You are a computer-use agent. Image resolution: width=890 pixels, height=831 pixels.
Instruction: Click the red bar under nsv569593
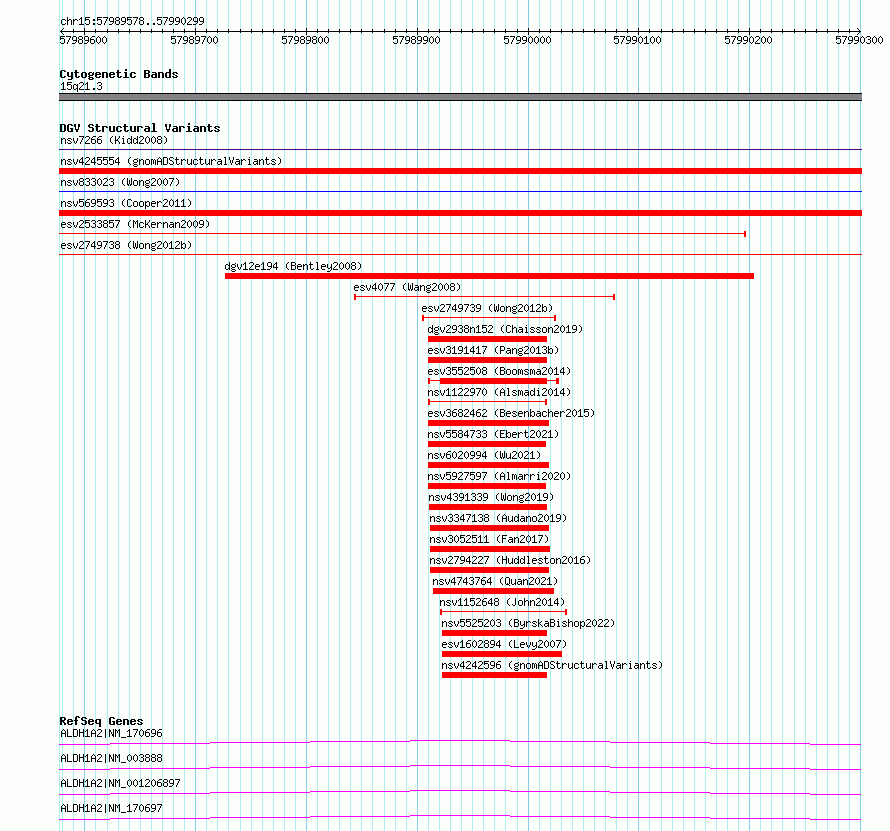[x=460, y=213]
